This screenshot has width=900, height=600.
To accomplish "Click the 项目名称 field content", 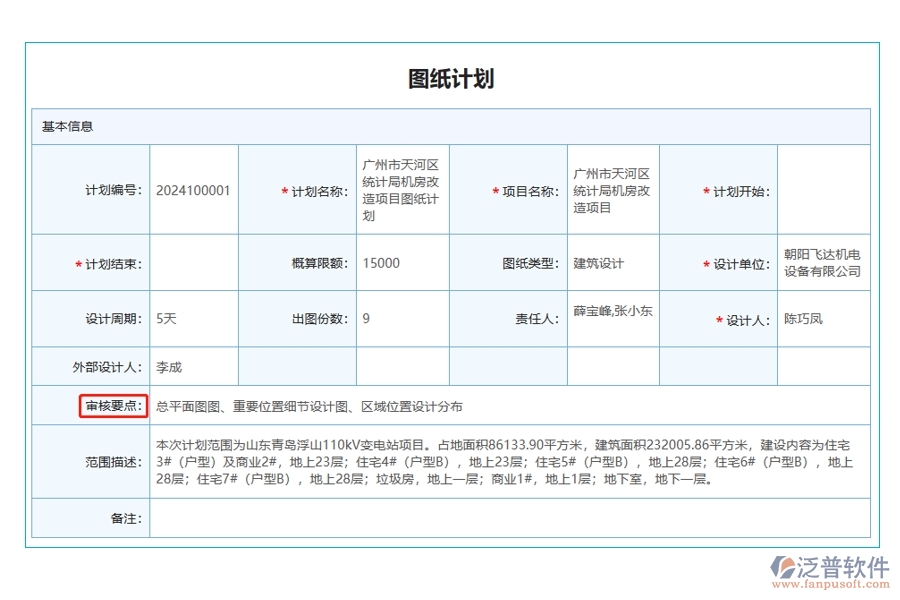I will pyautogui.click(x=613, y=189).
